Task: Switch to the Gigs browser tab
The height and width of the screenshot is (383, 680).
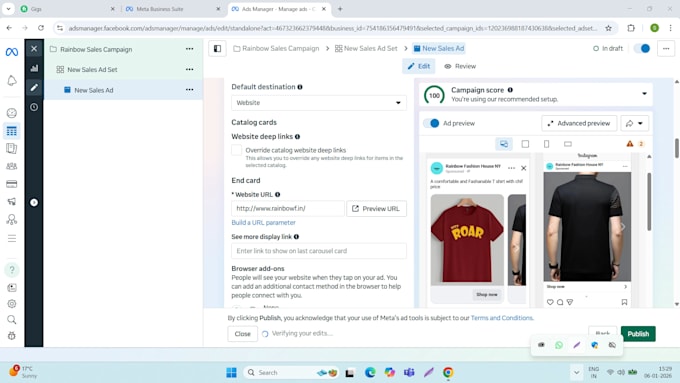Action: coord(67,9)
